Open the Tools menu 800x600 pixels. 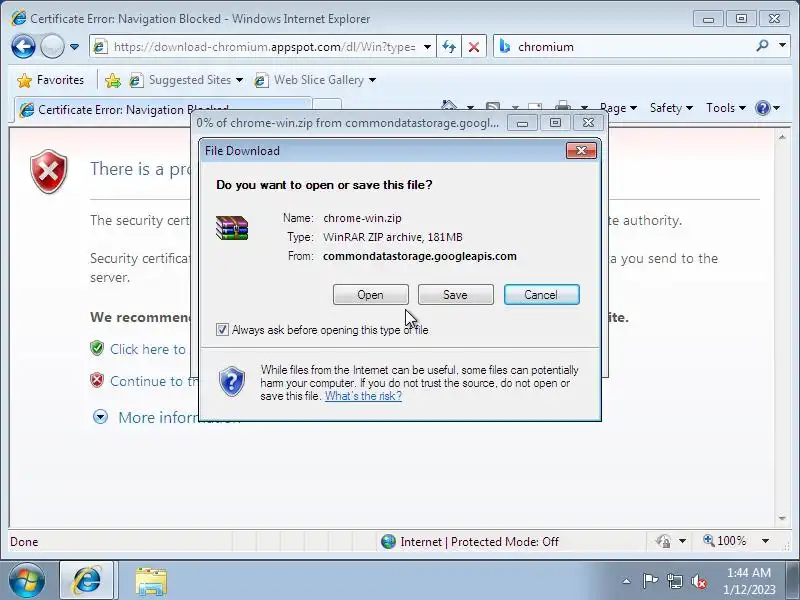point(726,108)
